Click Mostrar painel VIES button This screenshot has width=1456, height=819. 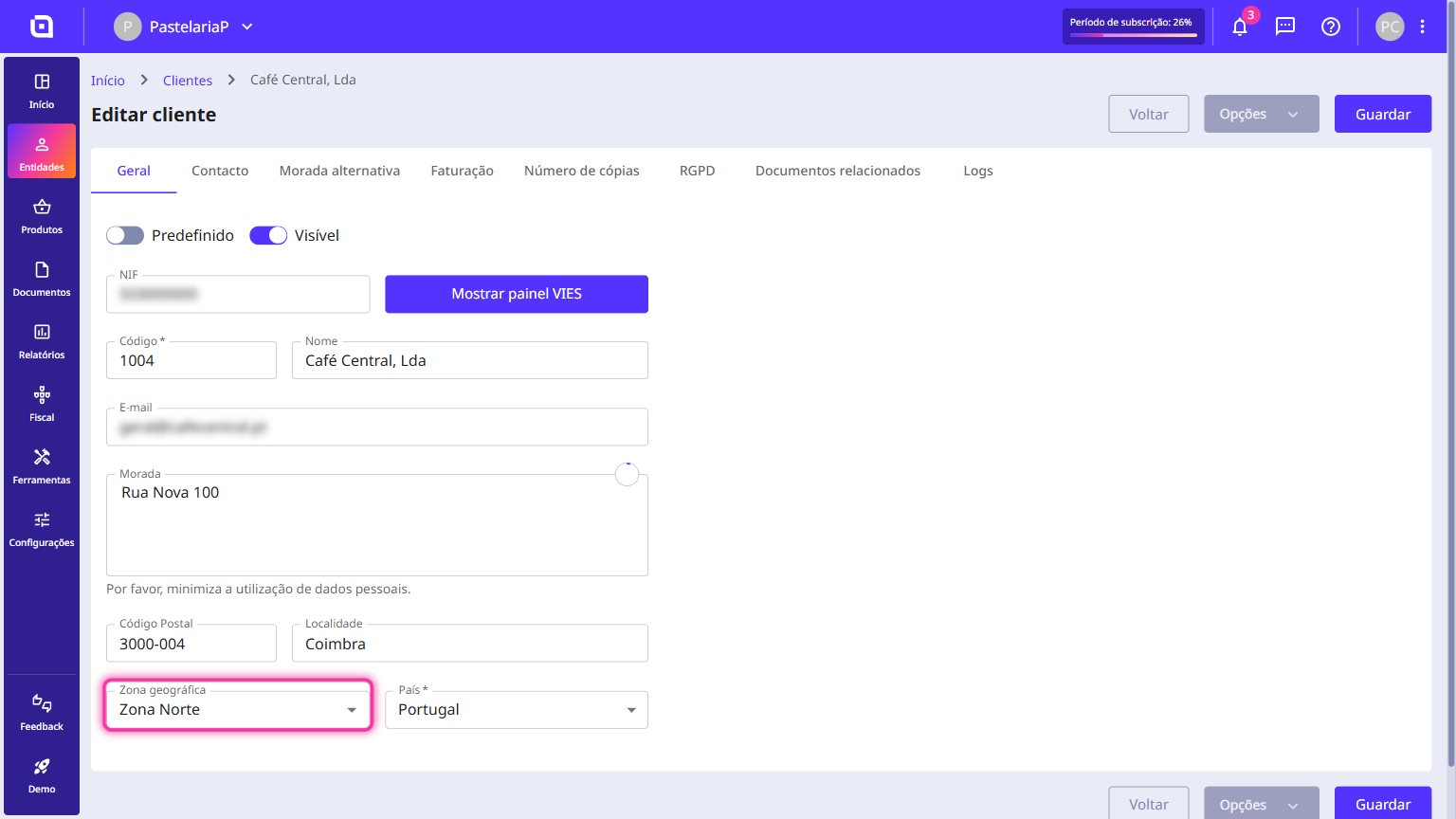click(x=517, y=294)
